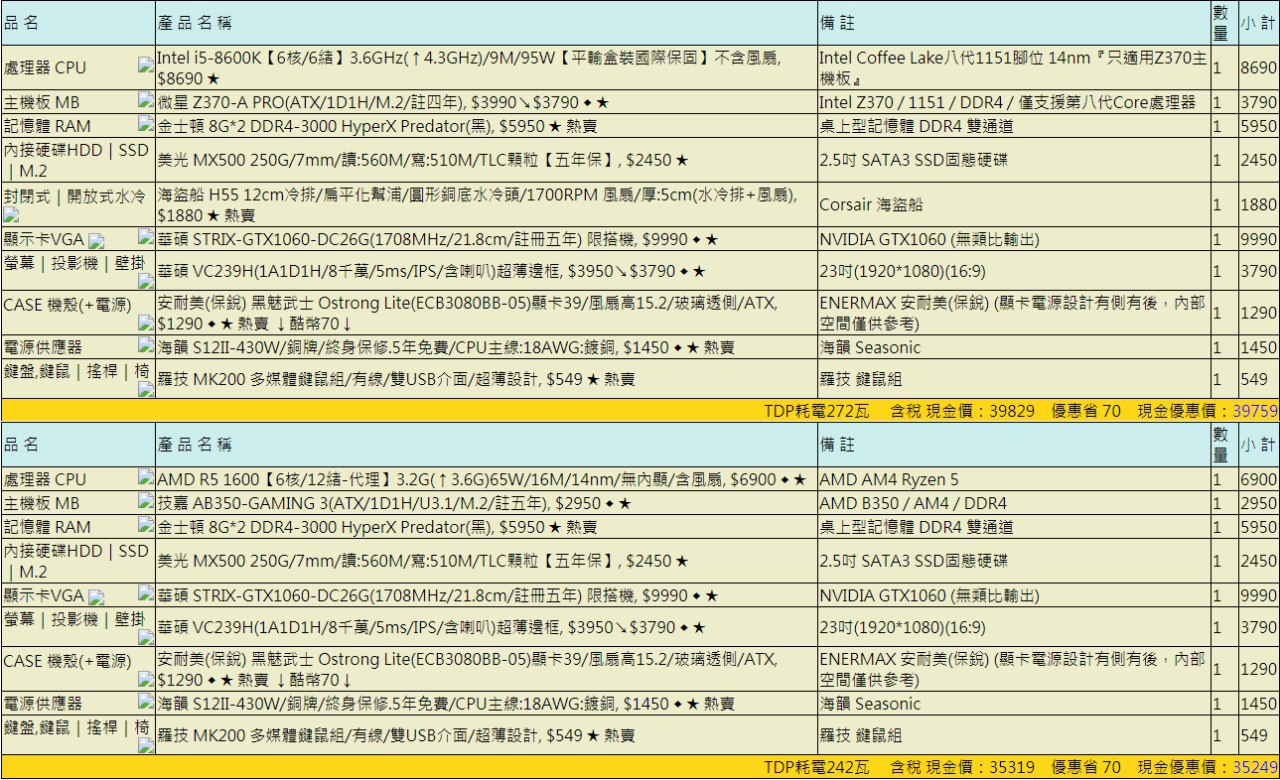
Task: Open the 35249 cash discount total link
Action: [1256, 767]
